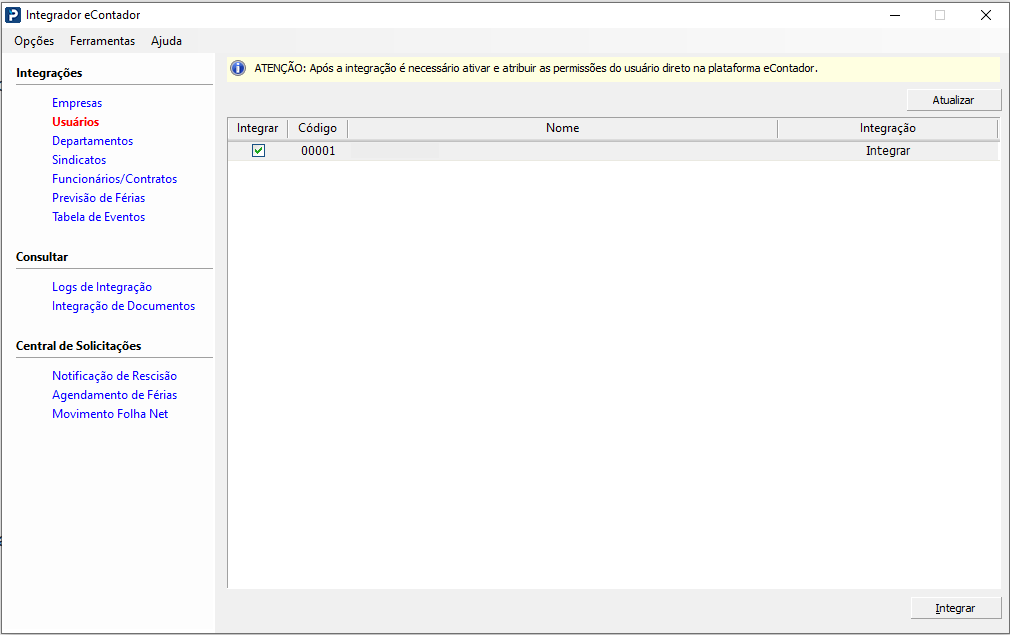Viewport: 1010px width, 636px height.
Task: Click the blue information icon in attention banner
Action: point(238,68)
